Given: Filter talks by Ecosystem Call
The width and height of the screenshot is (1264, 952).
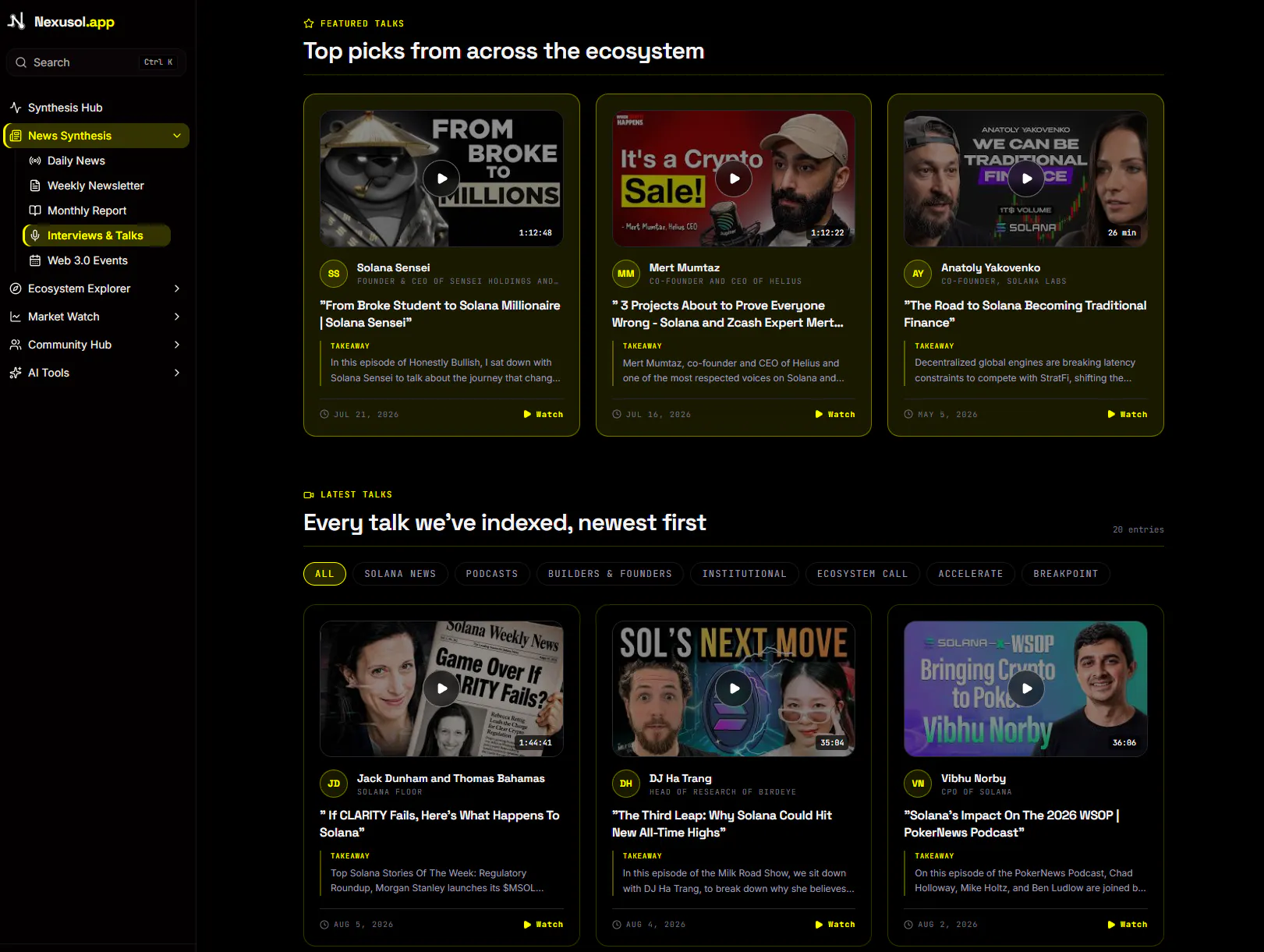Looking at the screenshot, I should click(x=862, y=574).
